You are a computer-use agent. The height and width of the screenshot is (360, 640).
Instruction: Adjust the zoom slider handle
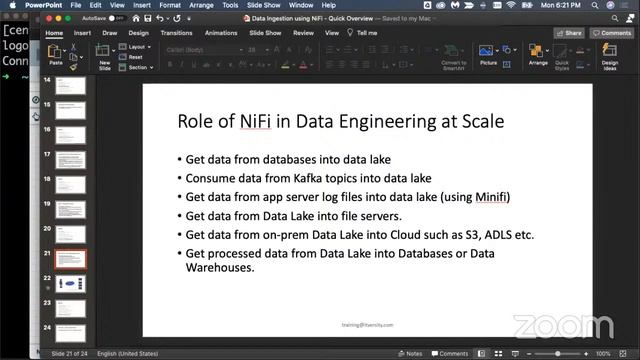click(x=558, y=354)
